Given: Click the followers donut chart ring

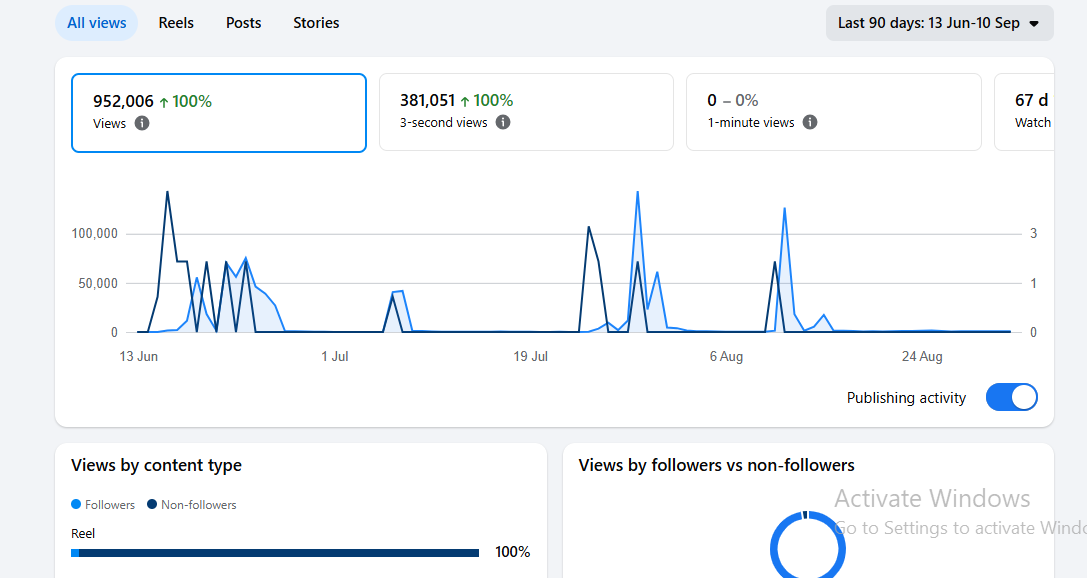Looking at the screenshot, I should click(x=808, y=544).
